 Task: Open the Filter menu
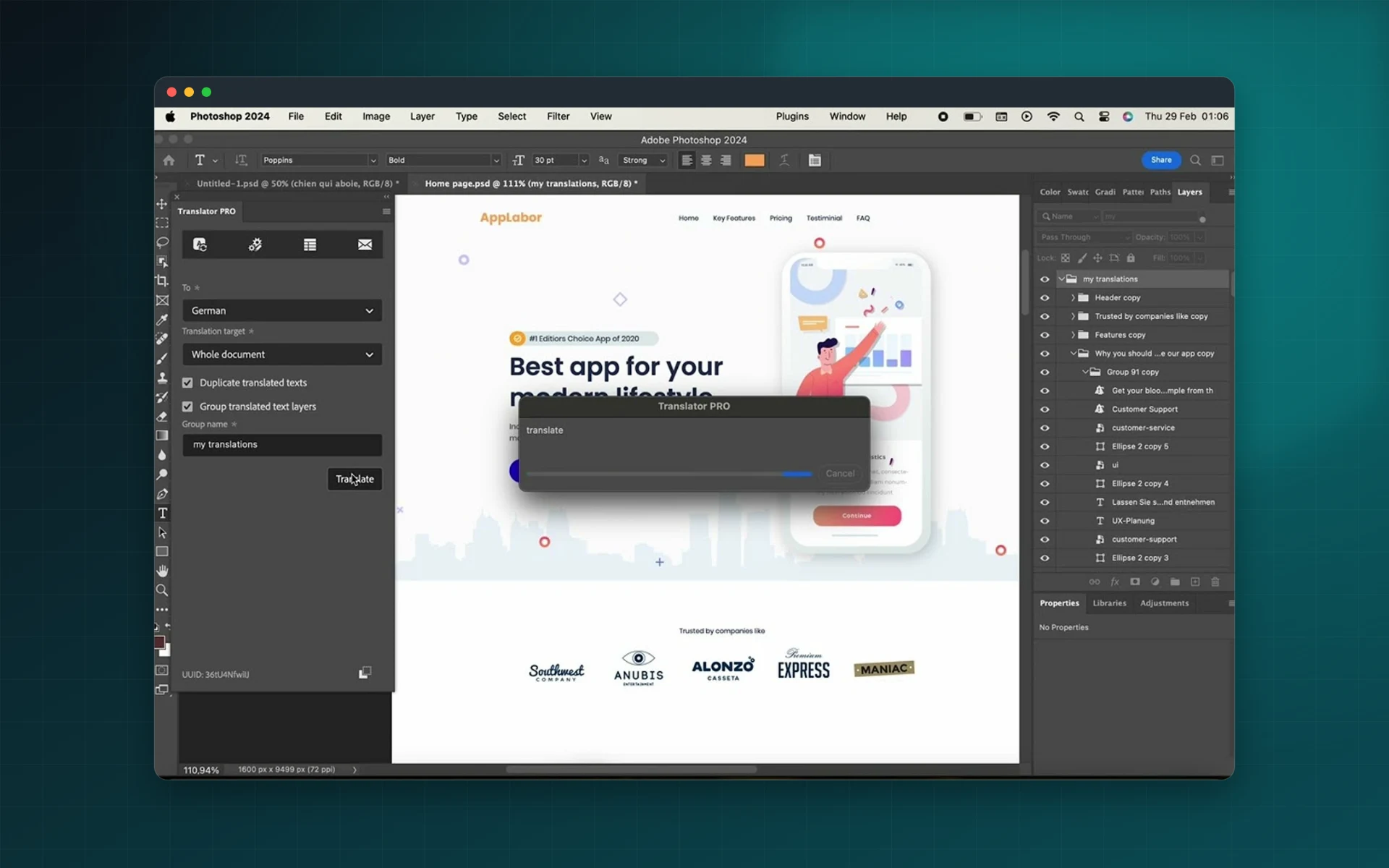pyautogui.click(x=558, y=116)
